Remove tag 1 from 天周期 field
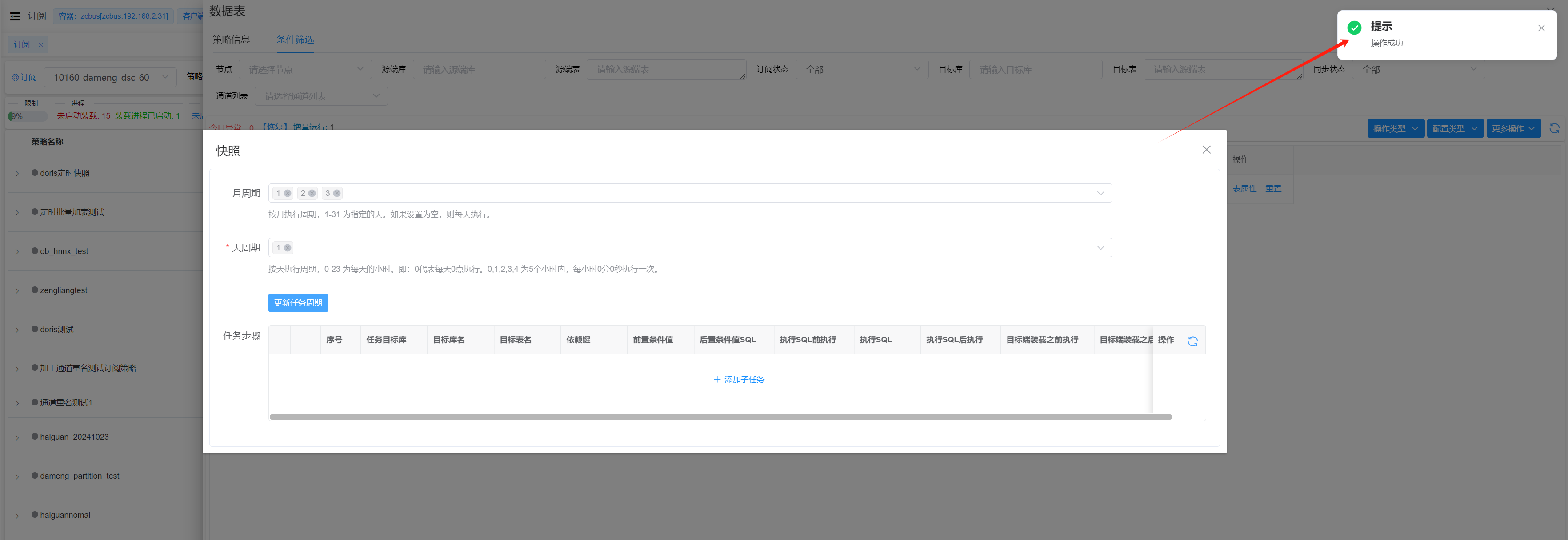 coord(287,248)
